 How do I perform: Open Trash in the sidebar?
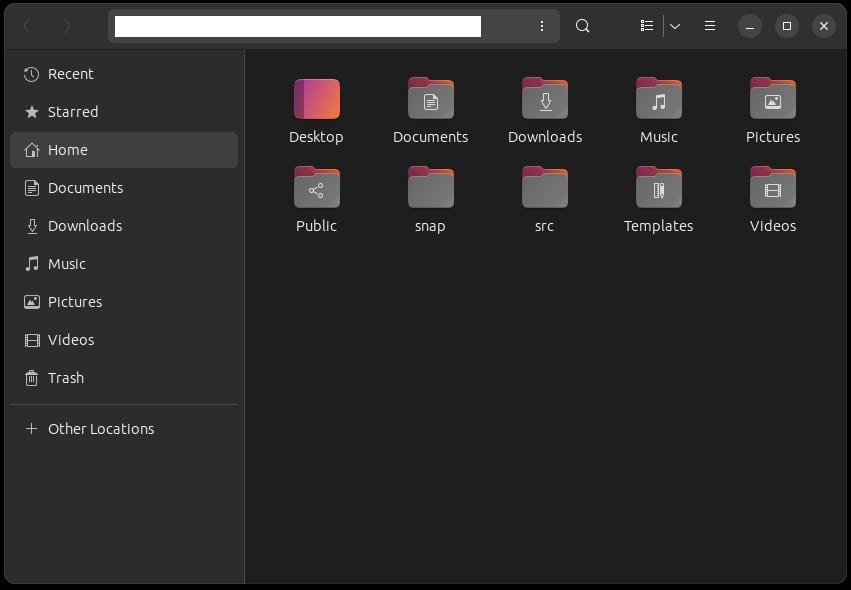pyautogui.click(x=124, y=378)
